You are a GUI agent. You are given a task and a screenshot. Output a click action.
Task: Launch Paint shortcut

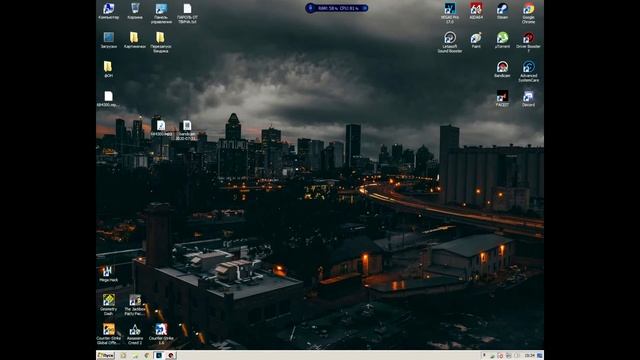pos(476,40)
